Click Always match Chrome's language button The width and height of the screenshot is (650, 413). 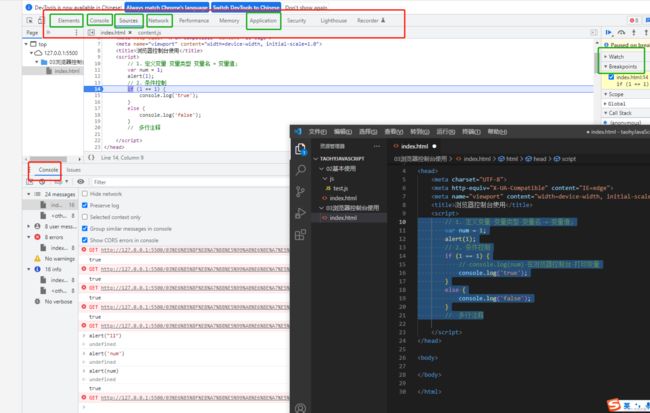[x=167, y=7]
